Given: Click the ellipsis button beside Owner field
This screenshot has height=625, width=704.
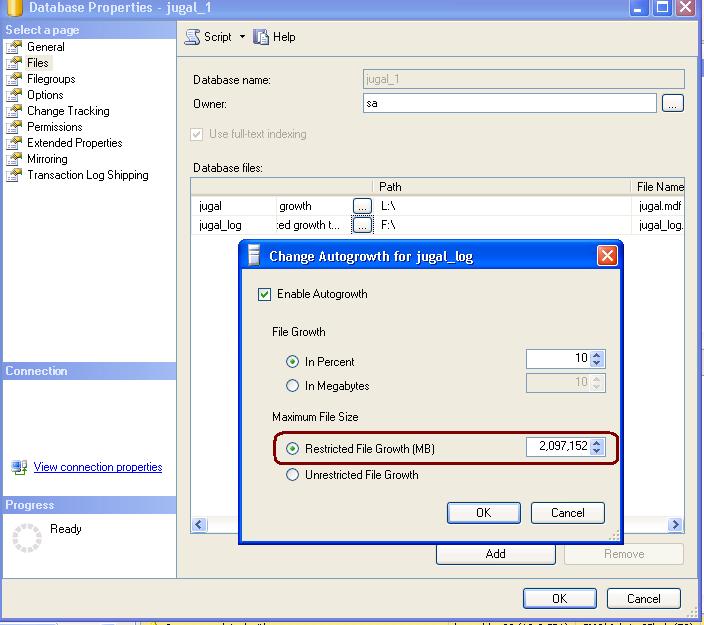Looking at the screenshot, I should click(673, 103).
